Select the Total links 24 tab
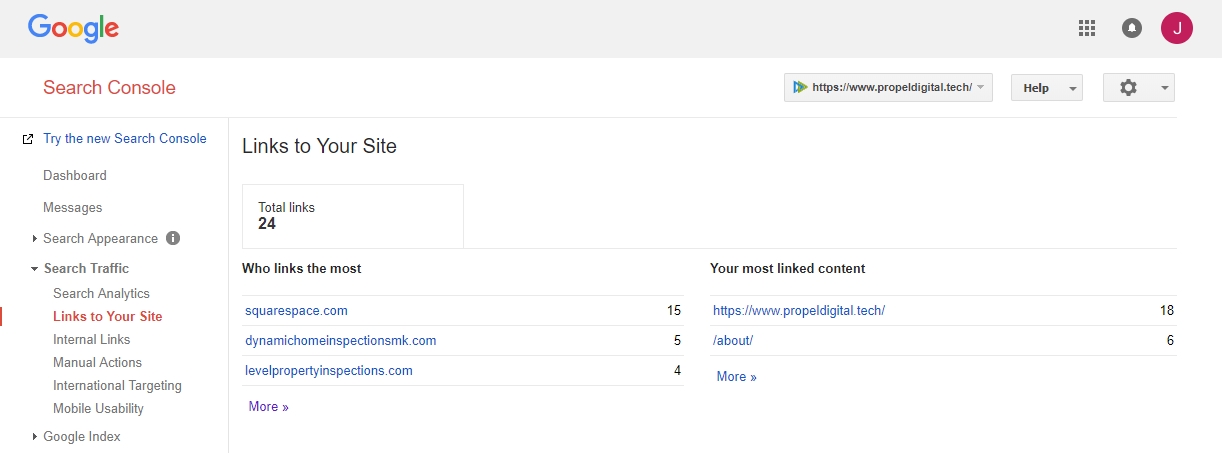Screen dimensions: 1223x453 [353, 216]
